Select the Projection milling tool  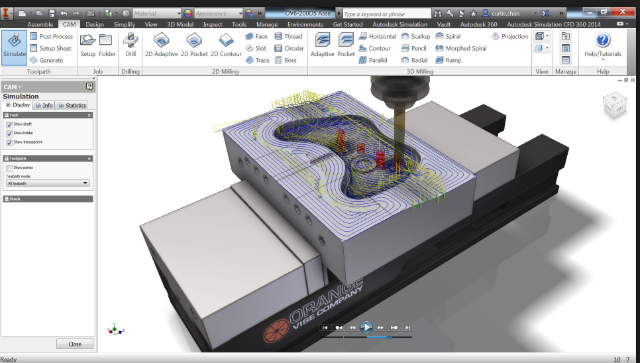coord(510,36)
